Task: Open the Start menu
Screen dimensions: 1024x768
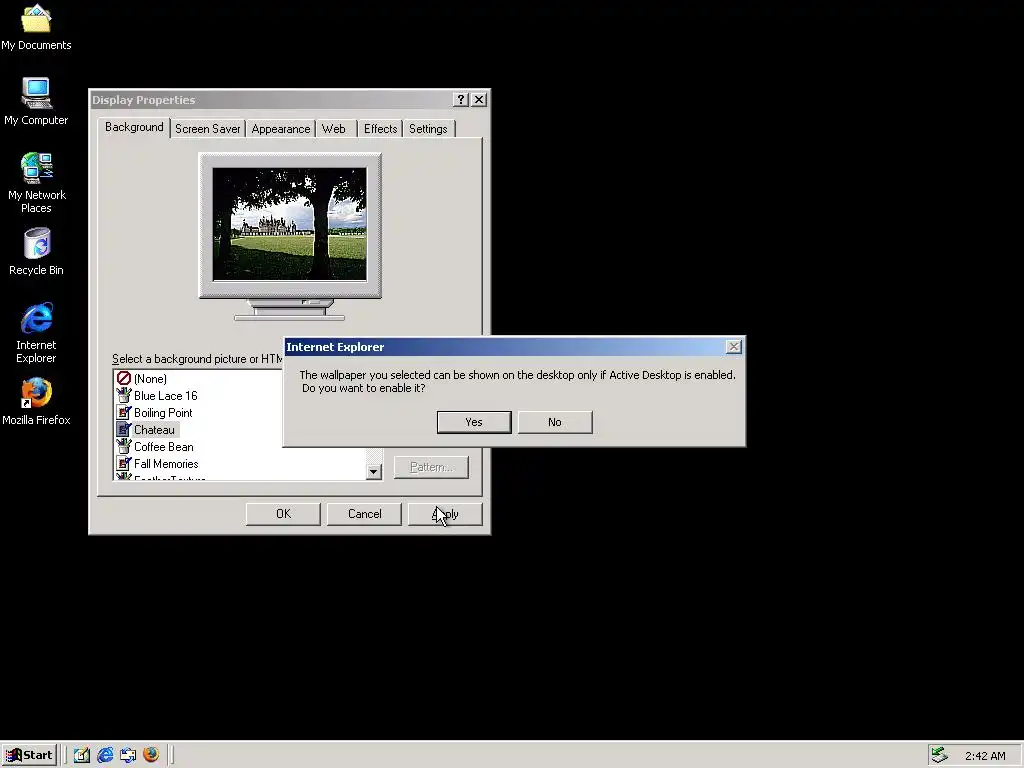Action: click(29, 755)
